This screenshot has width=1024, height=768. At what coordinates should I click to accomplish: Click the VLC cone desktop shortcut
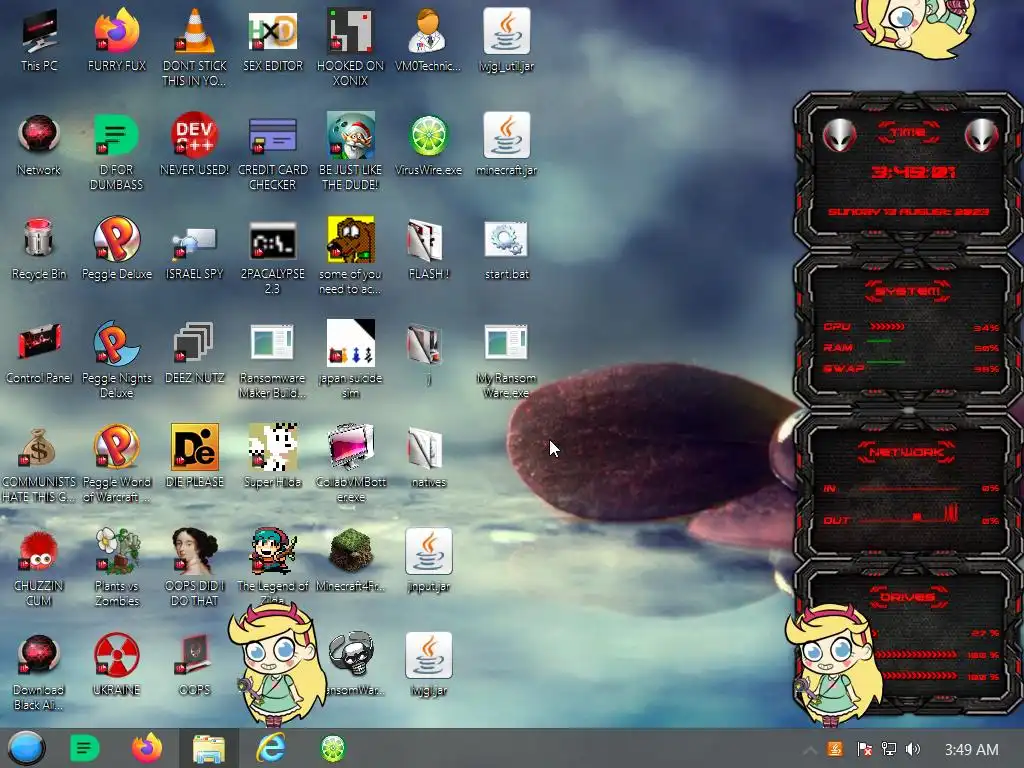(195, 31)
